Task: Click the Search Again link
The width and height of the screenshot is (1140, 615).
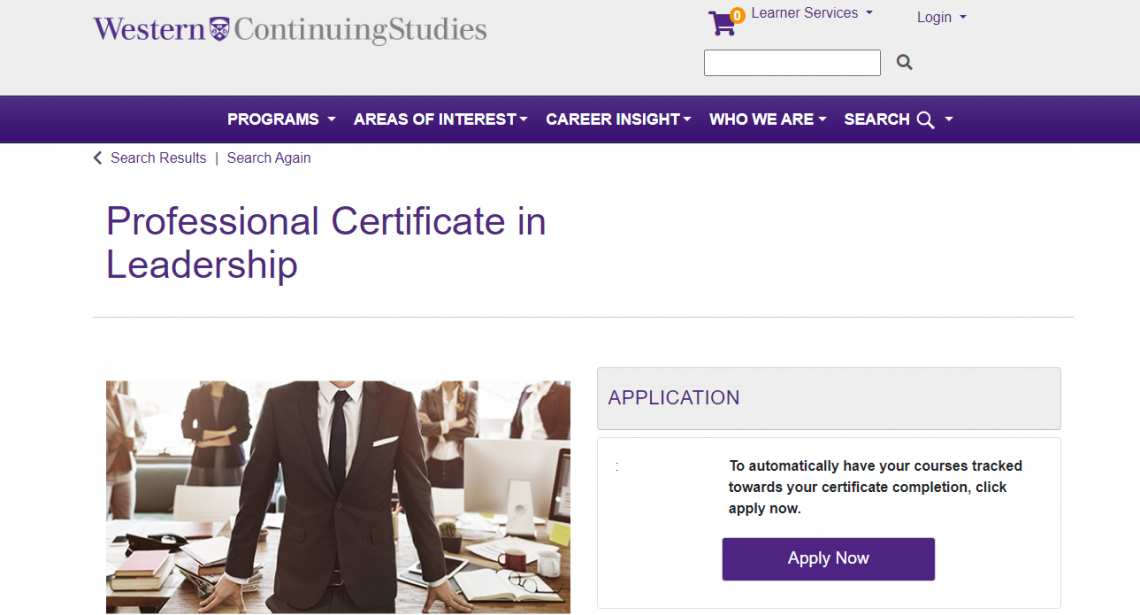Action: point(269,157)
